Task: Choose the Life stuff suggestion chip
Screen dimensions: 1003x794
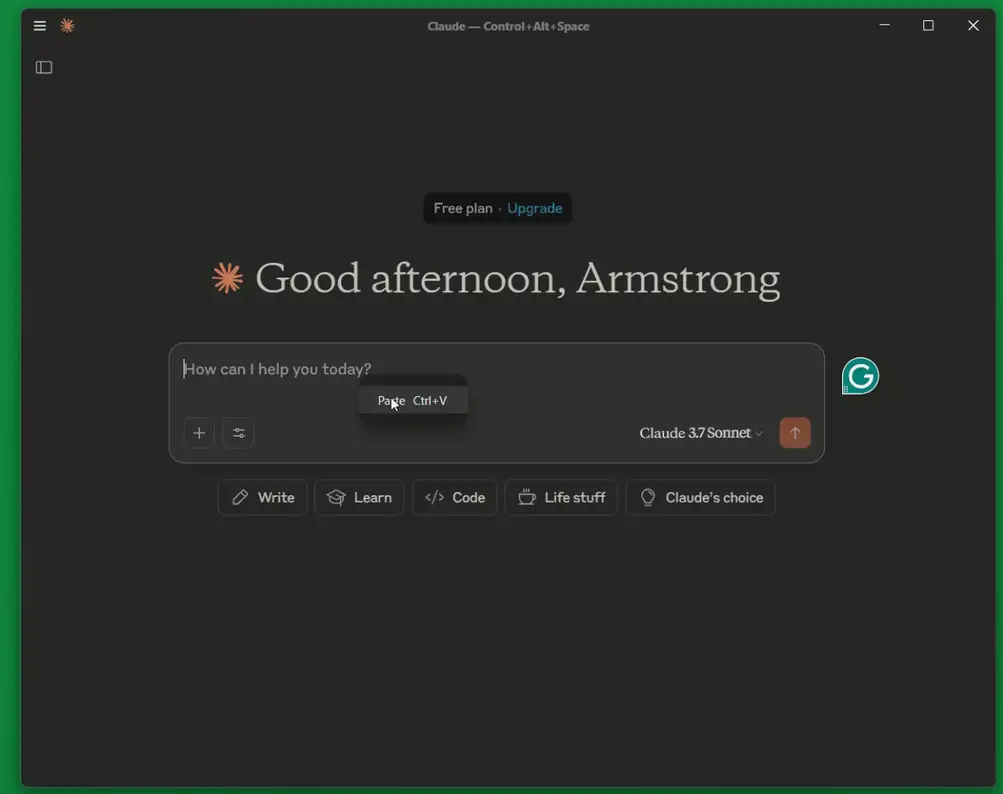Action: click(561, 497)
